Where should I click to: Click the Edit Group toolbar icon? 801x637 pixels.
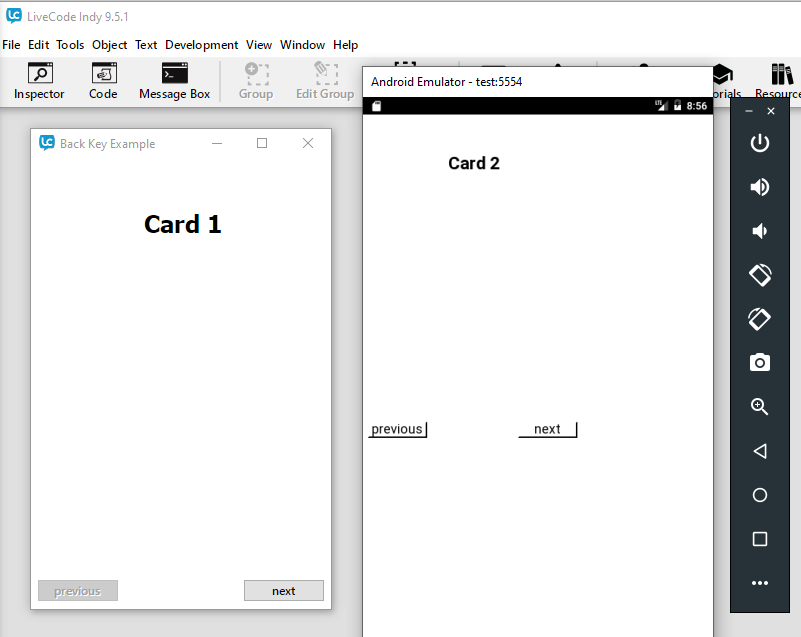(325, 81)
